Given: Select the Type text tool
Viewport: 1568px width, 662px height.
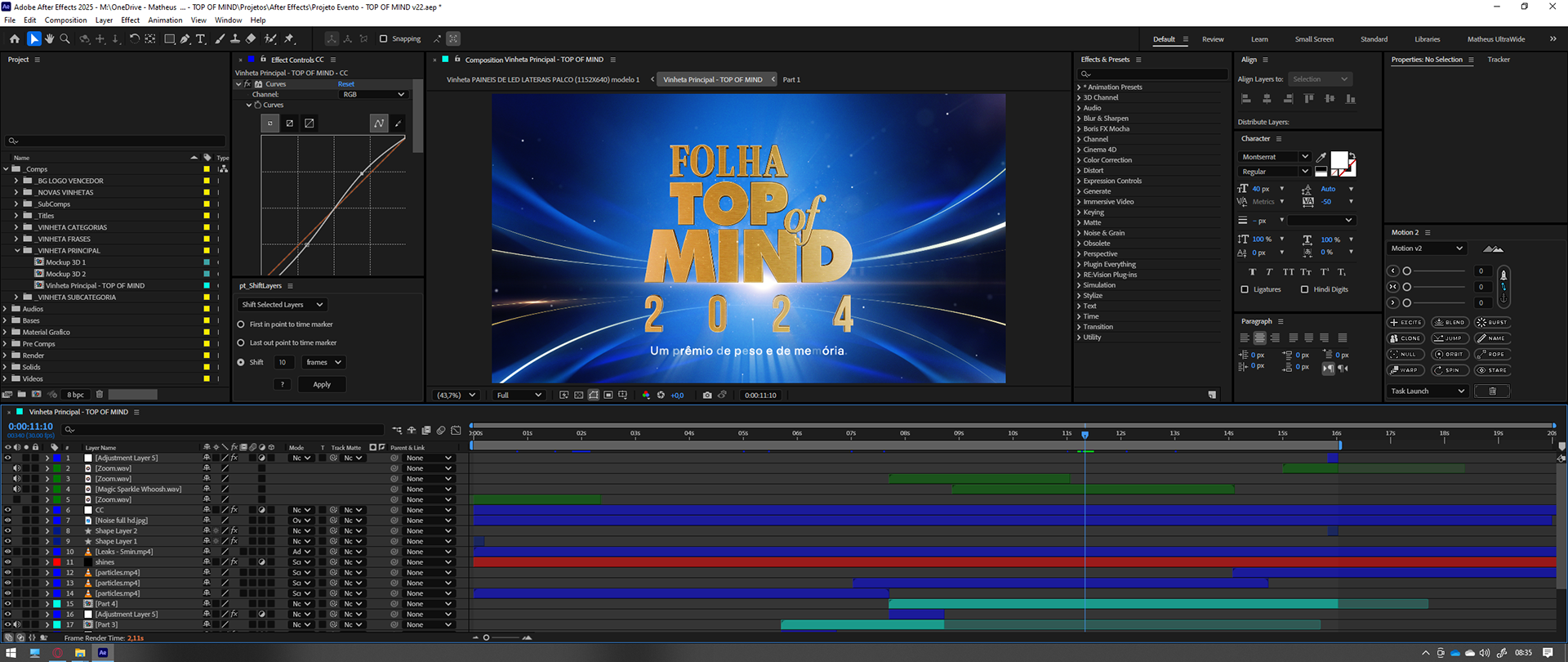Looking at the screenshot, I should coord(200,38).
